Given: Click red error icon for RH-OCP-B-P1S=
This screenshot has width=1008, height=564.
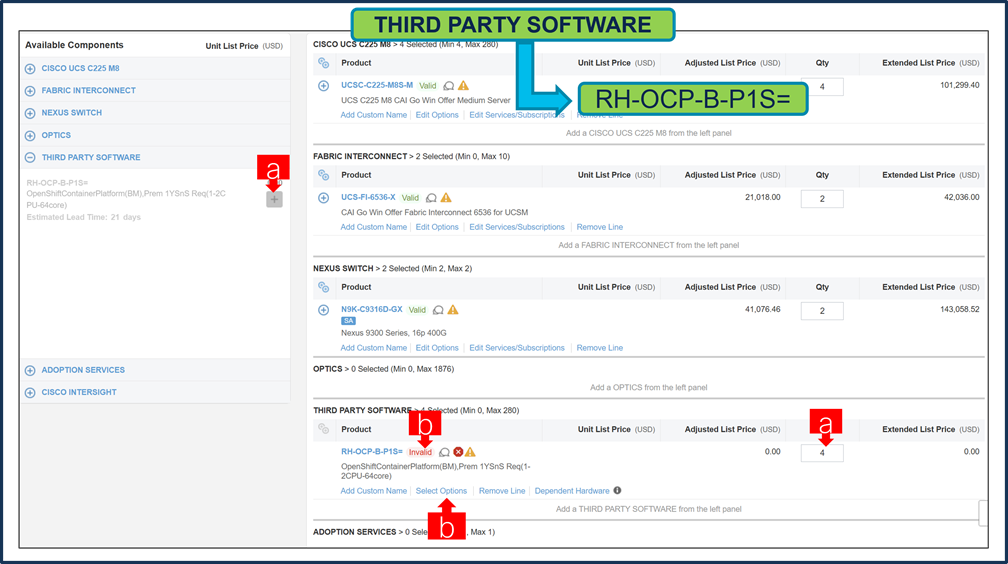Looking at the screenshot, I should point(458,452).
